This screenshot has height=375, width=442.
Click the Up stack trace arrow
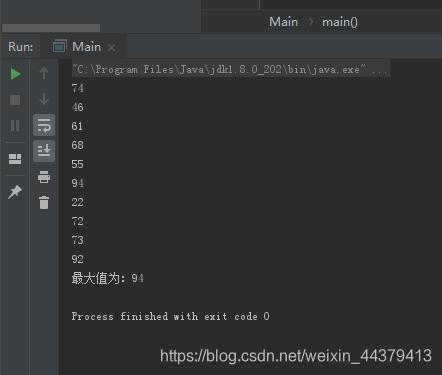coord(44,73)
